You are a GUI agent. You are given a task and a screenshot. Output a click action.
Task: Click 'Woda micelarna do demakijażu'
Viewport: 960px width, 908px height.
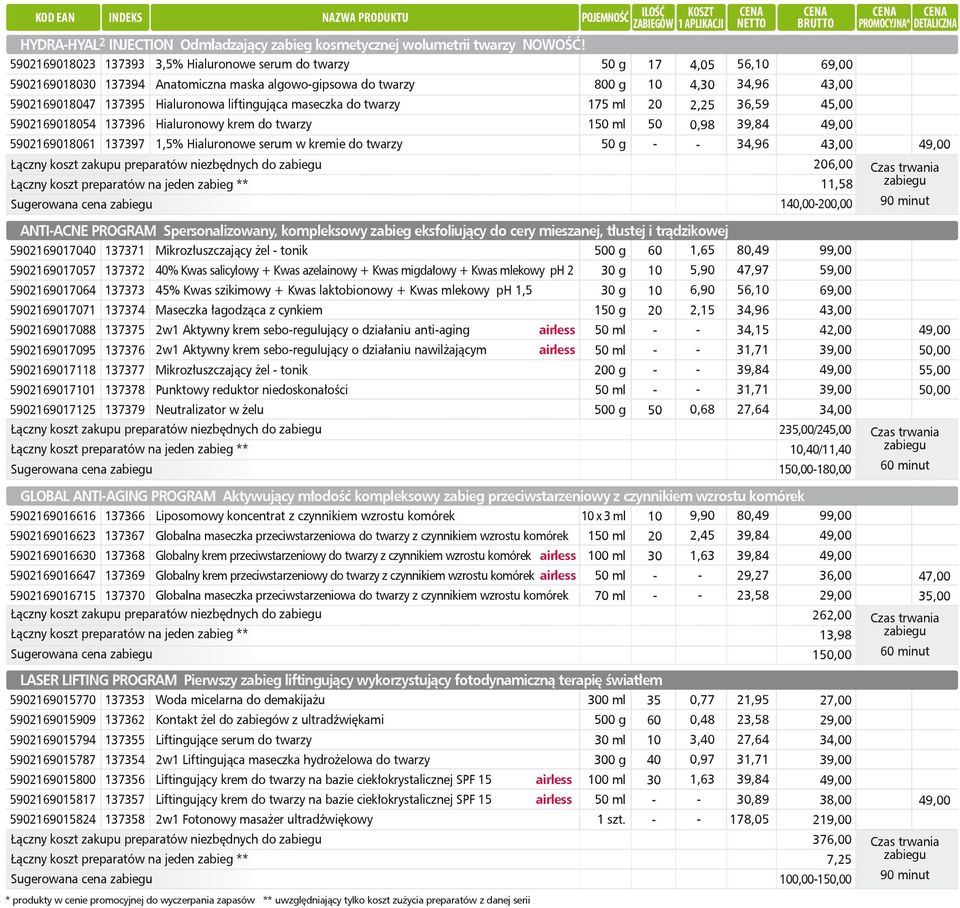240,700
